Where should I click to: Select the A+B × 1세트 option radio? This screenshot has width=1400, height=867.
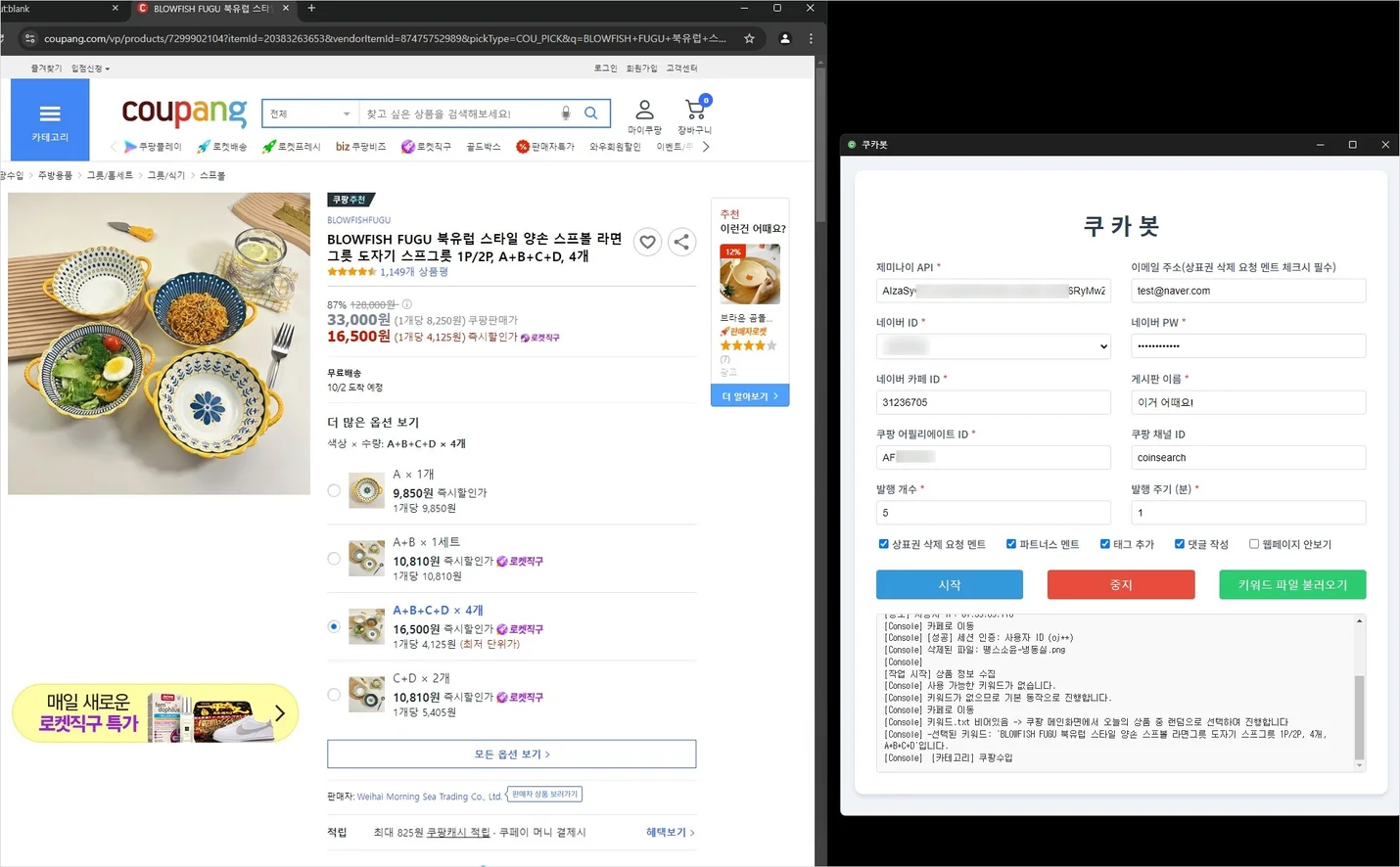click(x=334, y=559)
